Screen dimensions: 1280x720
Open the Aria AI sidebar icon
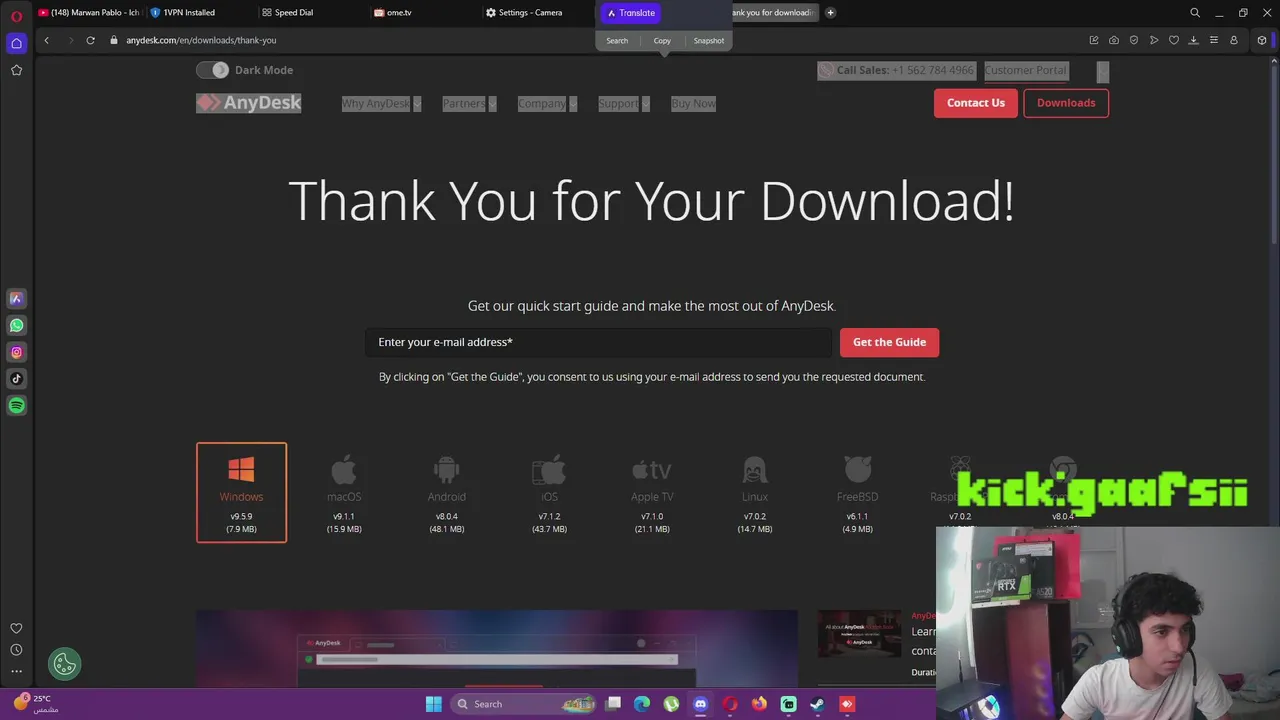point(16,298)
